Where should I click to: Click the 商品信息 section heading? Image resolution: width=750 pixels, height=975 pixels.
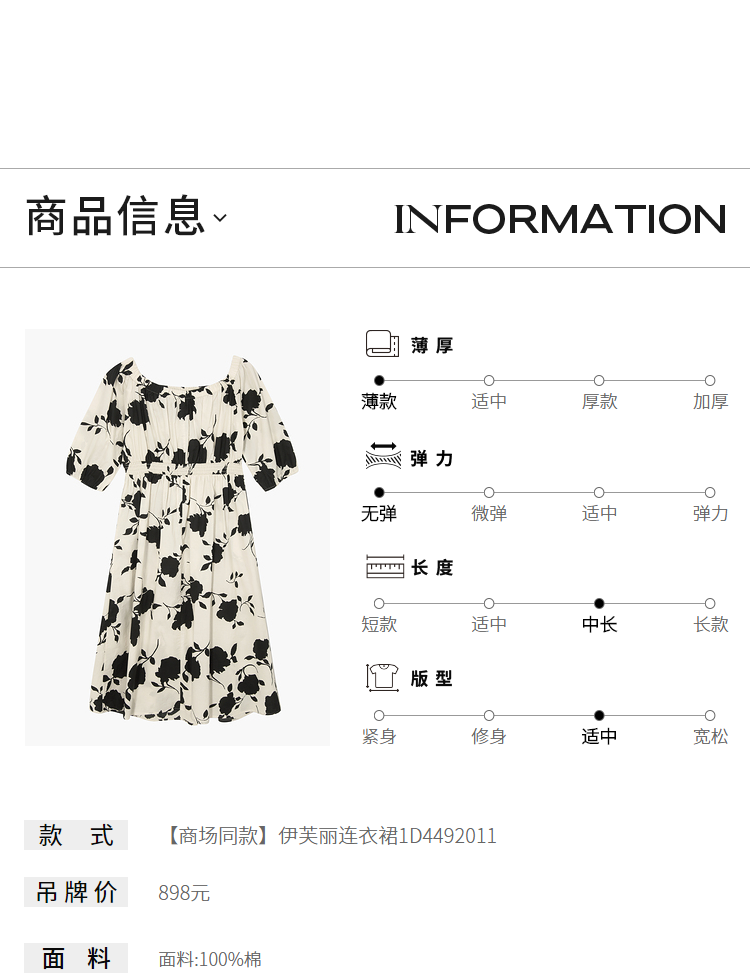point(116,216)
